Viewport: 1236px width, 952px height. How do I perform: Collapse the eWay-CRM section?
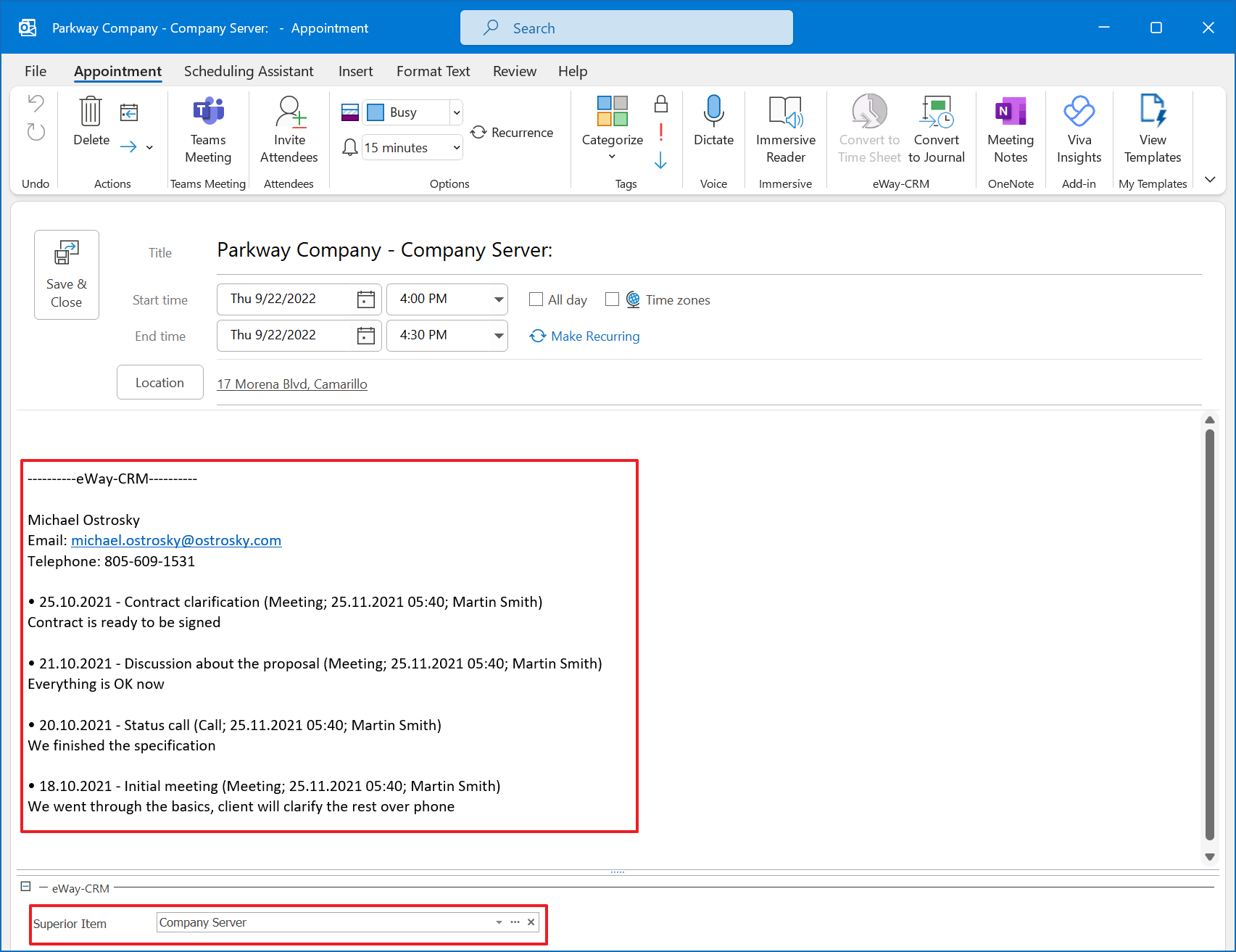25,886
